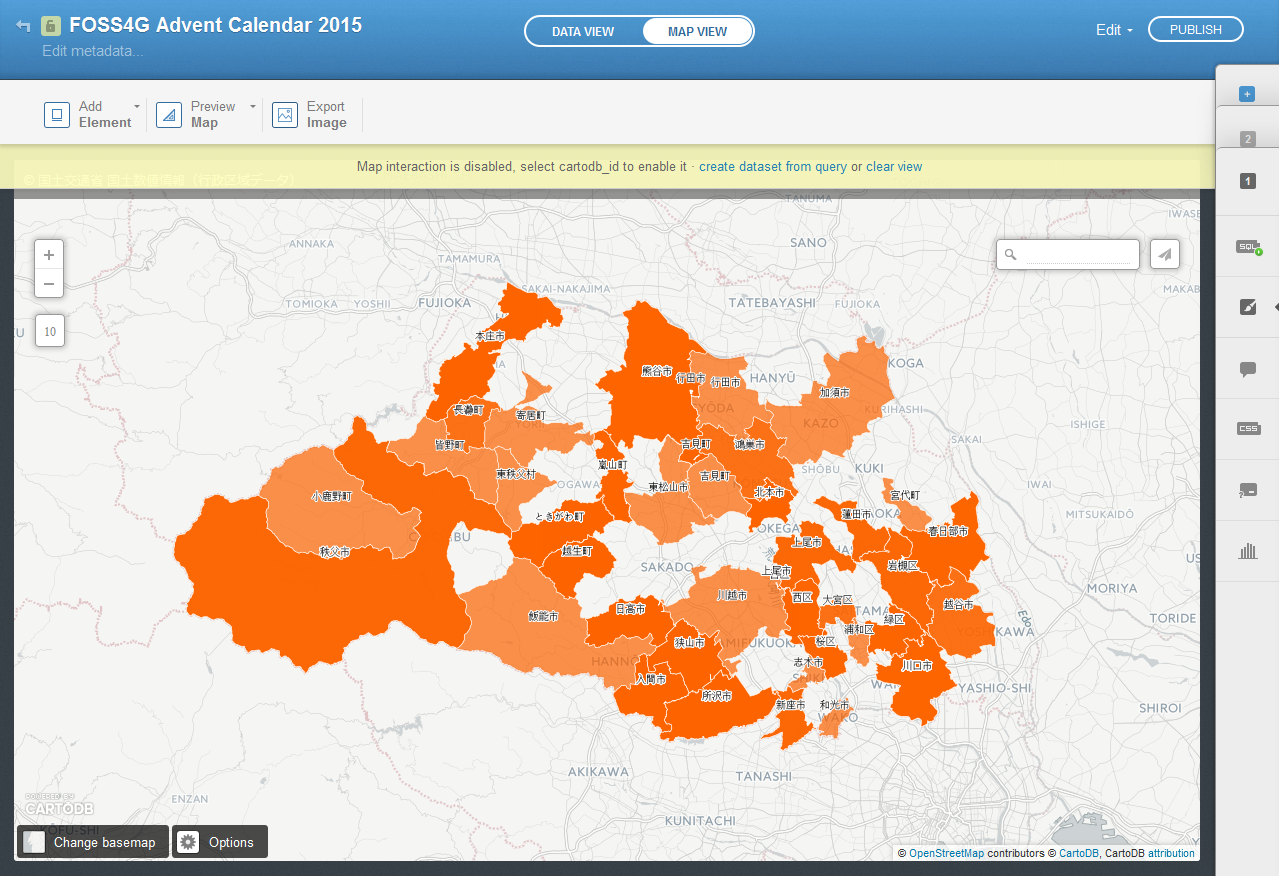Click the CartoDB attribution link
Viewport: 1279px width, 876px height.
(x=1079, y=853)
